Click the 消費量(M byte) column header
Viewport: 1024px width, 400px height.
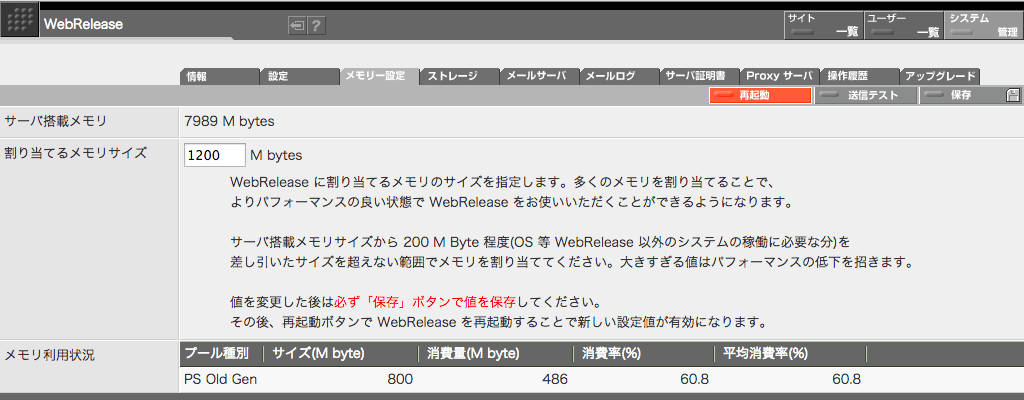473,354
